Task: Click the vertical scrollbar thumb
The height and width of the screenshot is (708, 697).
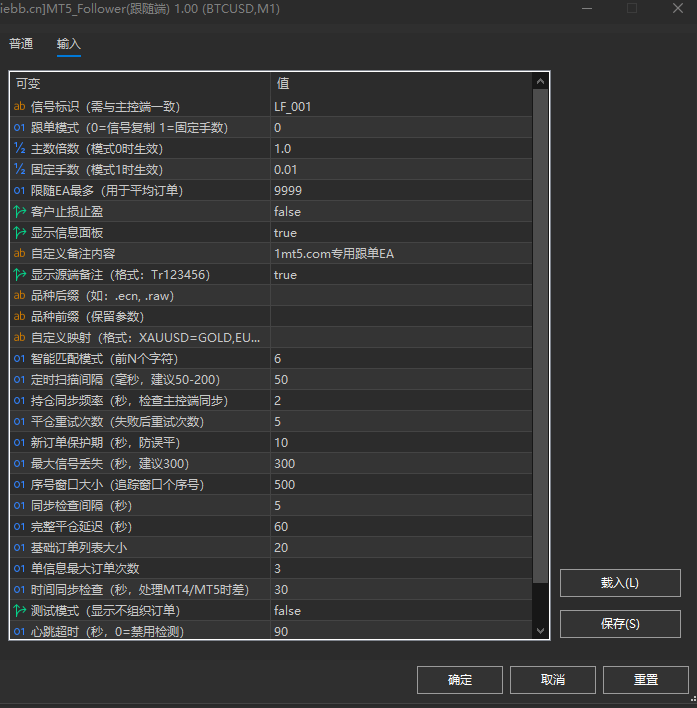Action: click(540, 336)
